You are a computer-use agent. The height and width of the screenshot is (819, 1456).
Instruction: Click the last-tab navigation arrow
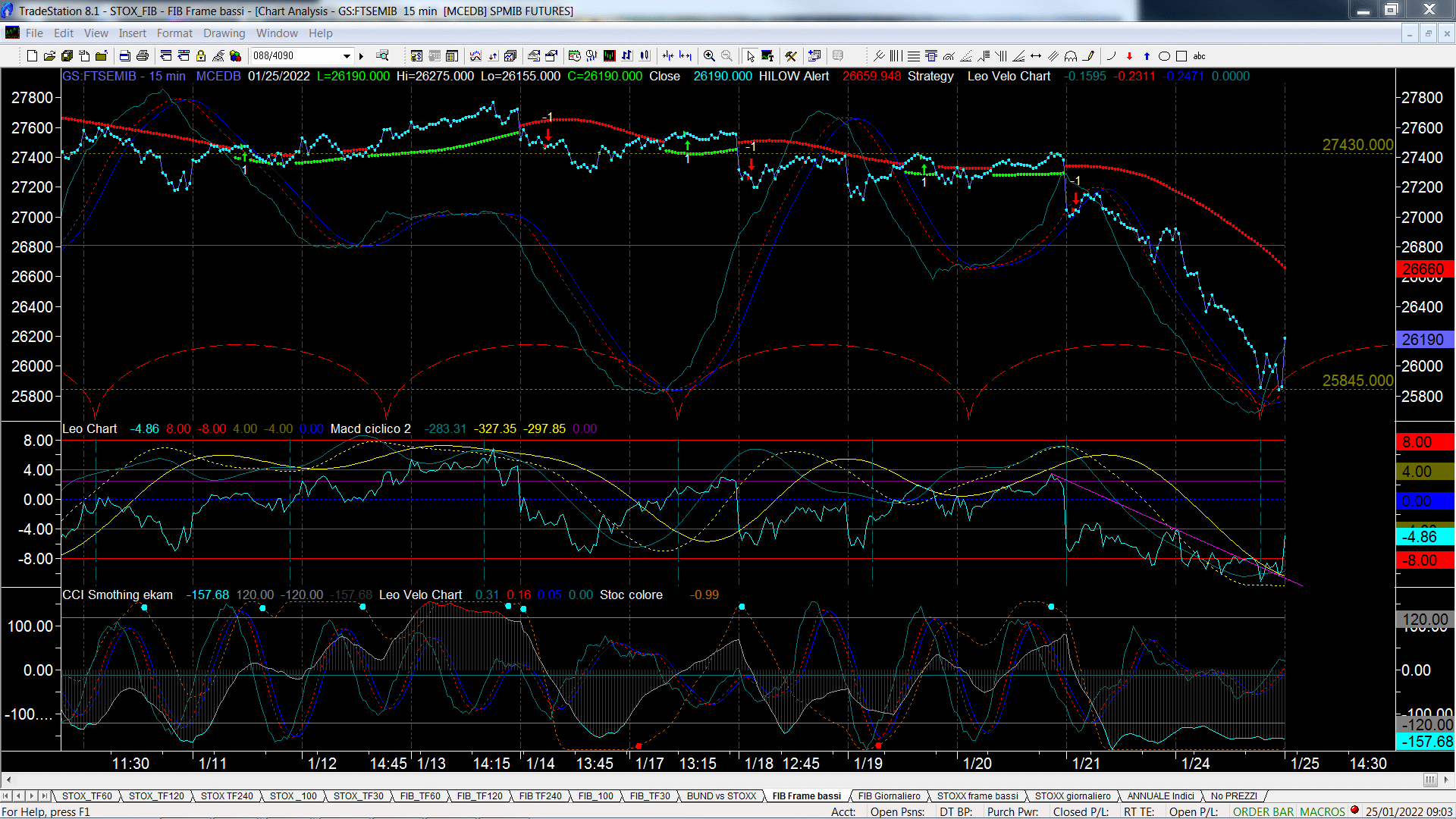(x=45, y=796)
